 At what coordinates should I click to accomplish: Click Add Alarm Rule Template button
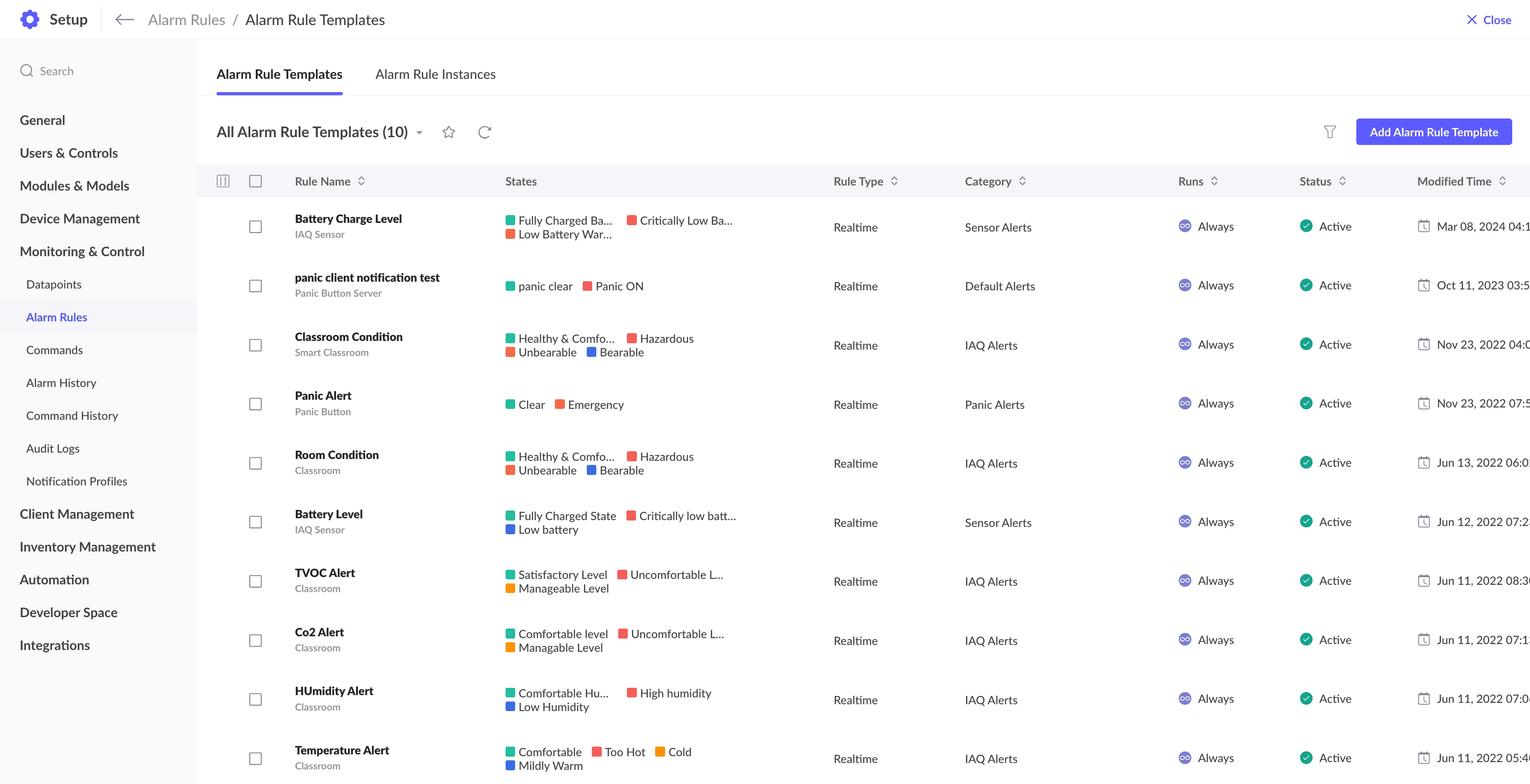[1433, 132]
